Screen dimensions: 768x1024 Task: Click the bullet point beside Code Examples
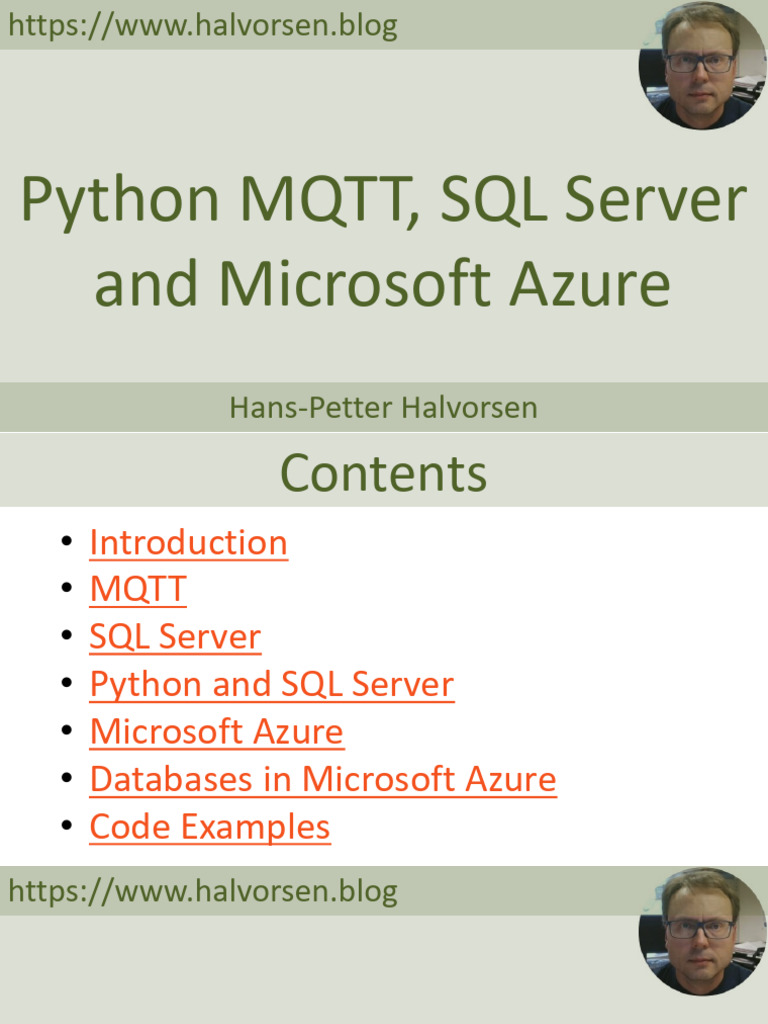[x=66, y=827]
